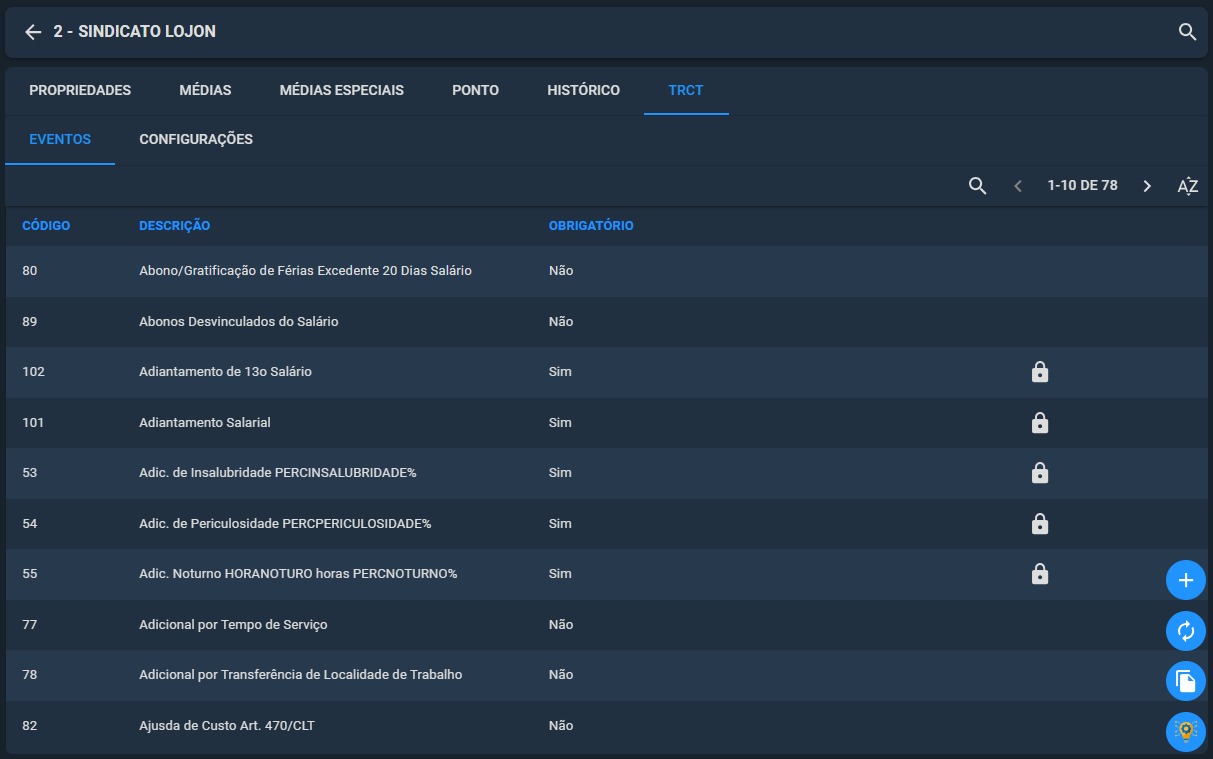The width and height of the screenshot is (1213, 759).
Task: Open the Ponto tab
Action: (x=475, y=90)
